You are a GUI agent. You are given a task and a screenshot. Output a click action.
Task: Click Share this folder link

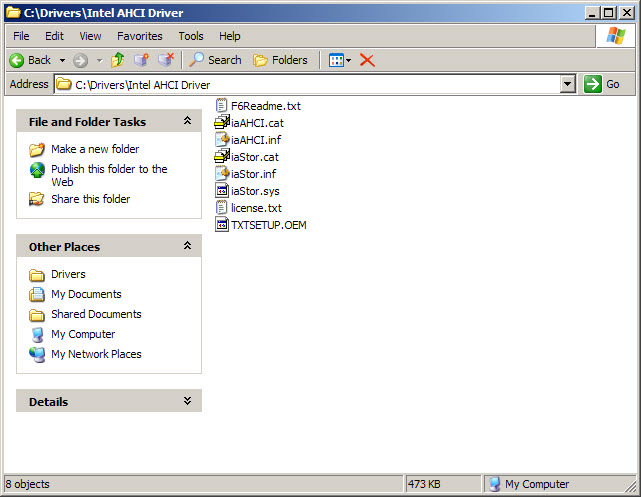click(90, 199)
